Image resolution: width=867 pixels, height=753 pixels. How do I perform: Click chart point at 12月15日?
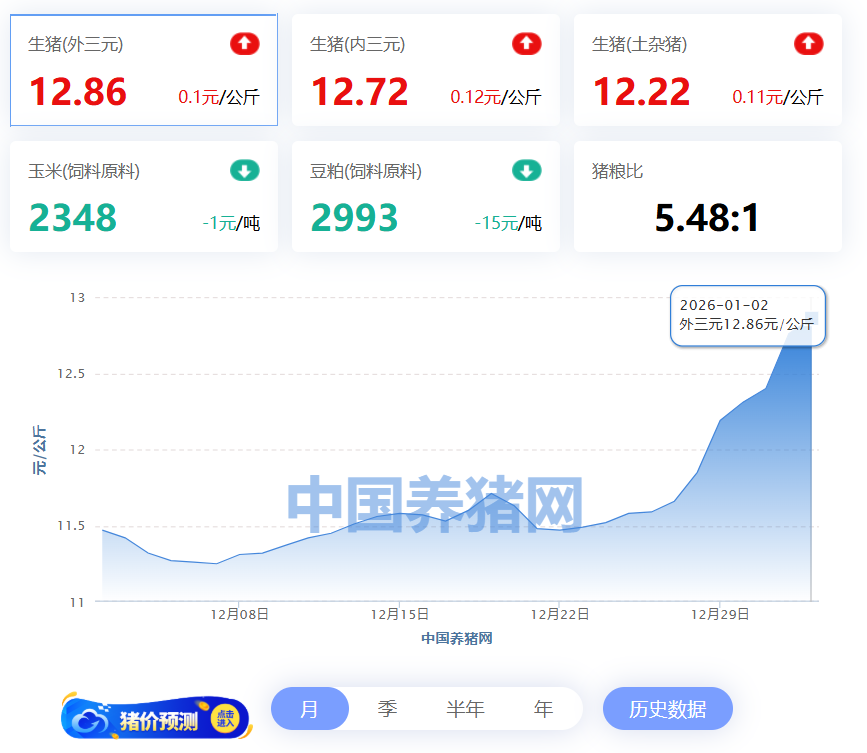tap(400, 514)
